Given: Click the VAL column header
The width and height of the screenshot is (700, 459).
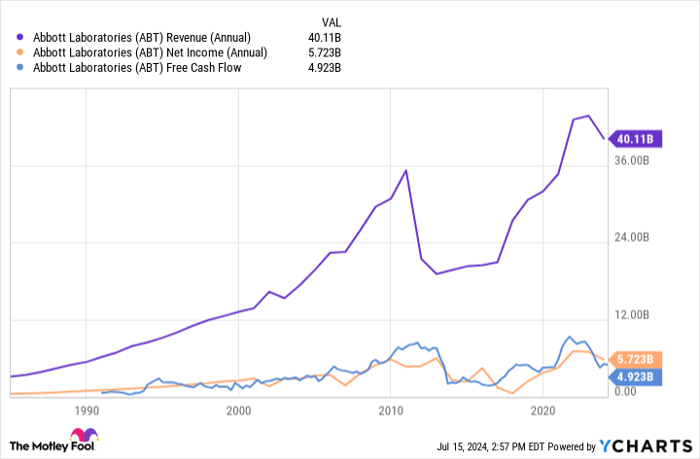Looking at the screenshot, I should click(x=331, y=22).
